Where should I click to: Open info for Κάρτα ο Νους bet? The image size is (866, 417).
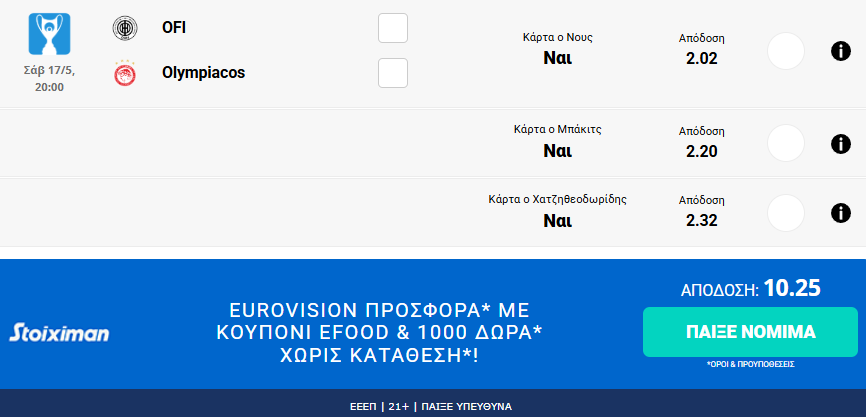pyautogui.click(x=840, y=50)
